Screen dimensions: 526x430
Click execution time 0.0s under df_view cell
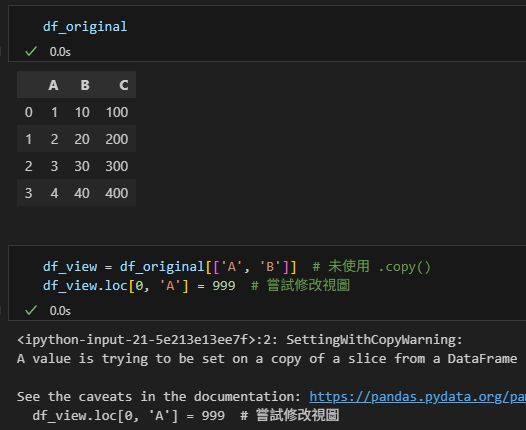[60, 311]
